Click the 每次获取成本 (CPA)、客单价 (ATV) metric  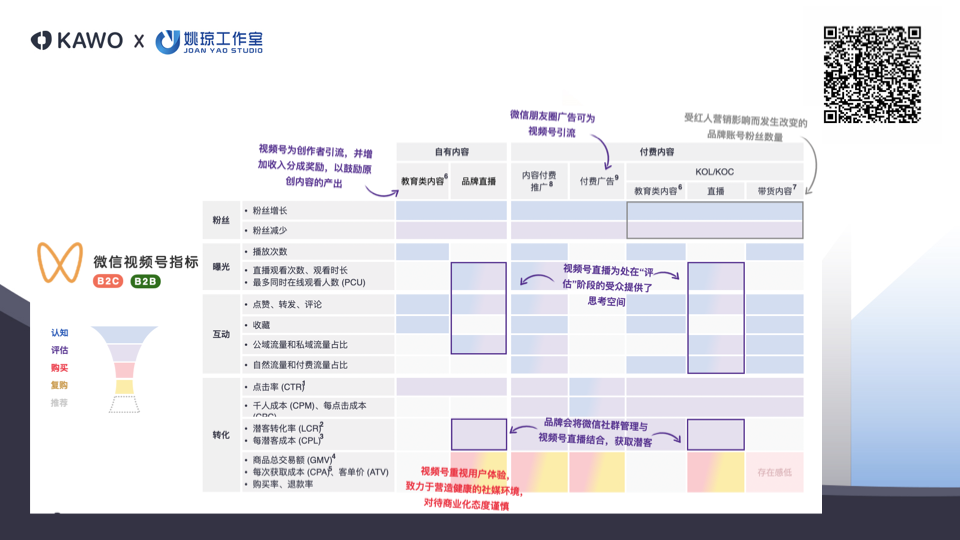[x=320, y=472]
